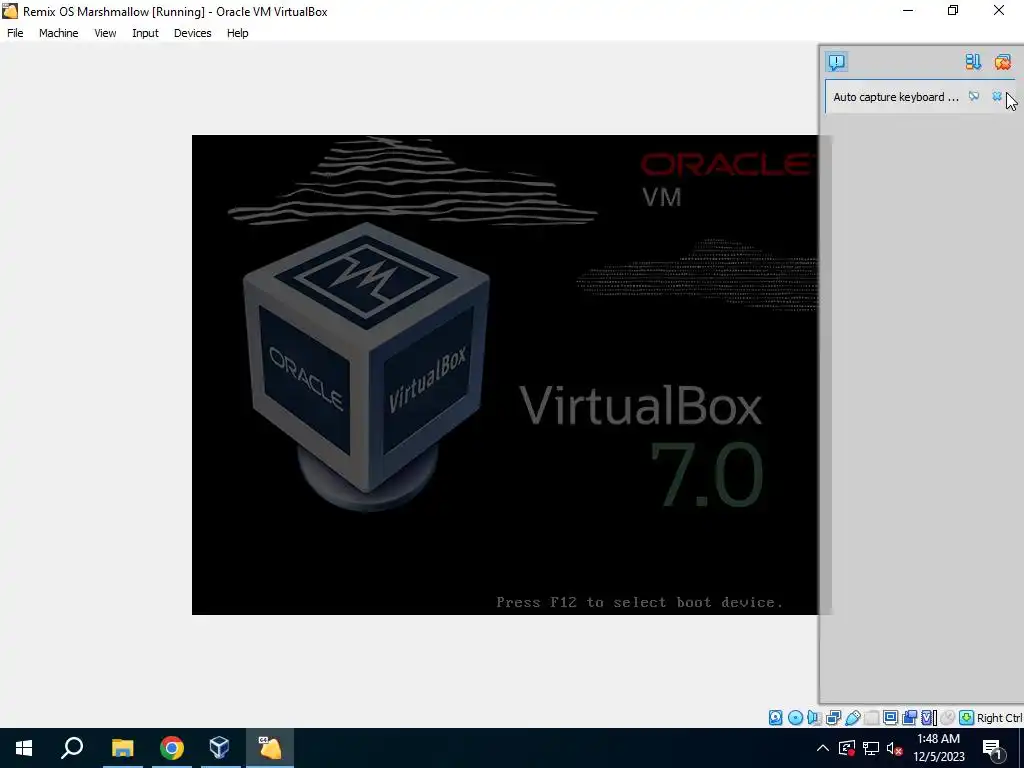Image resolution: width=1024 pixels, height=768 pixels.
Task: Click the don't-show-again icon on the keyboard notification
Action: [974, 97]
